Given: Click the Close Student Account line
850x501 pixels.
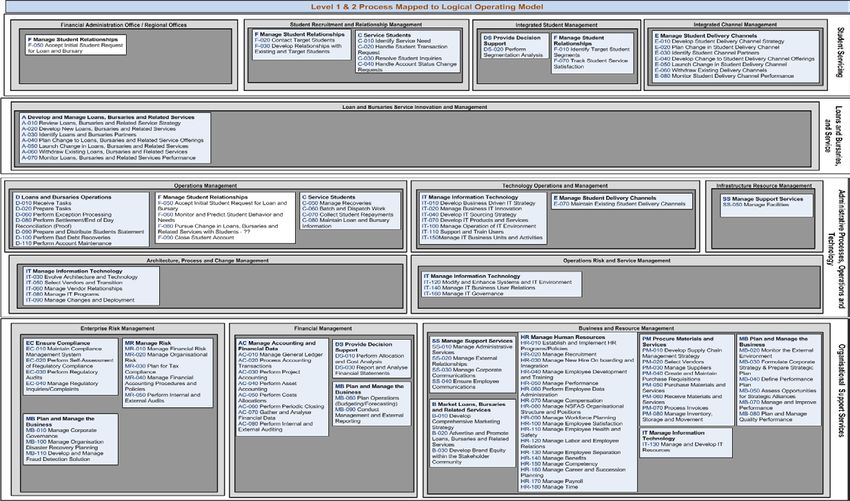Looking at the screenshot, I should pyautogui.click(x=196, y=237).
